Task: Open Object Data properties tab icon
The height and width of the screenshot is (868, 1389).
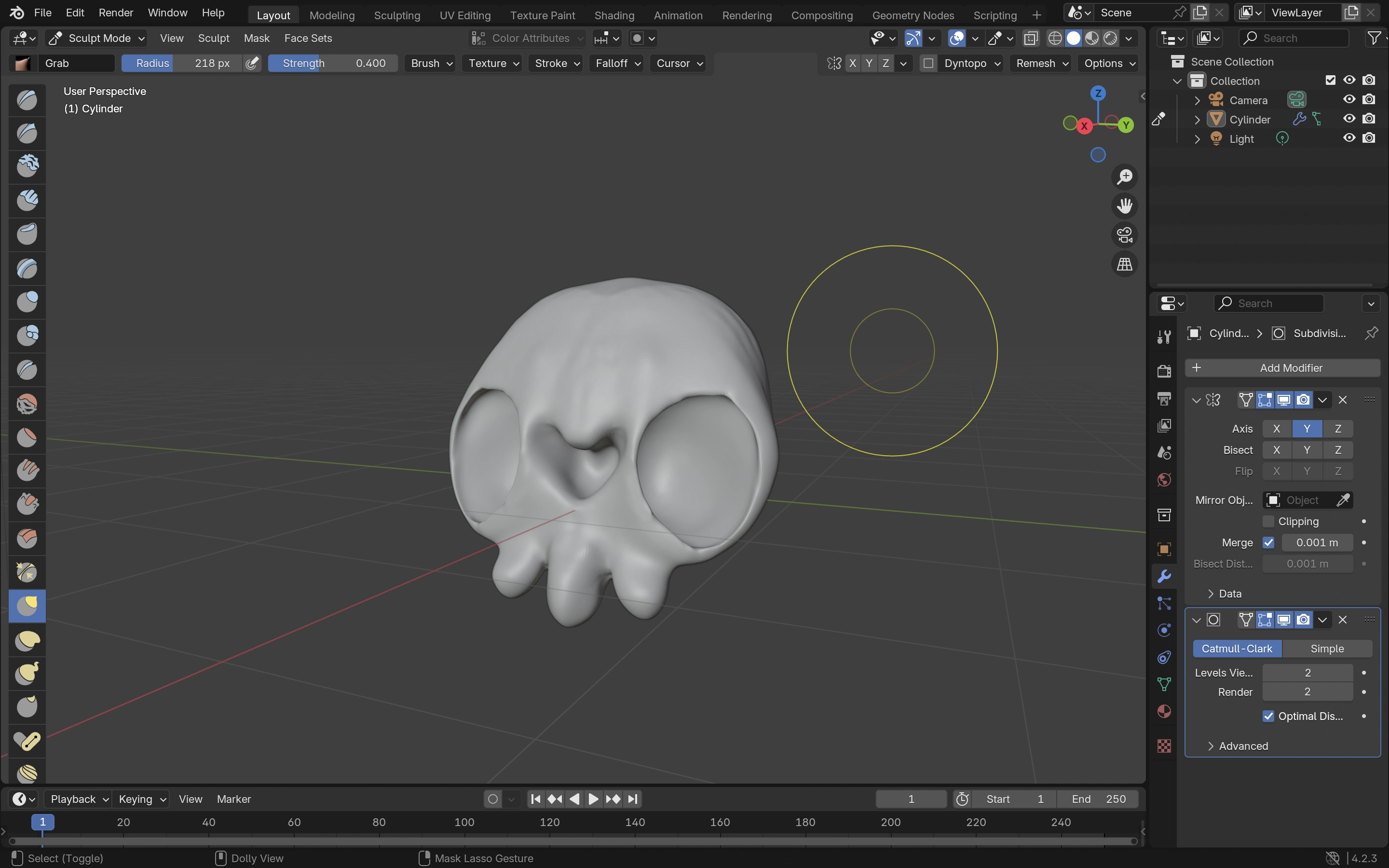Action: tap(1164, 684)
